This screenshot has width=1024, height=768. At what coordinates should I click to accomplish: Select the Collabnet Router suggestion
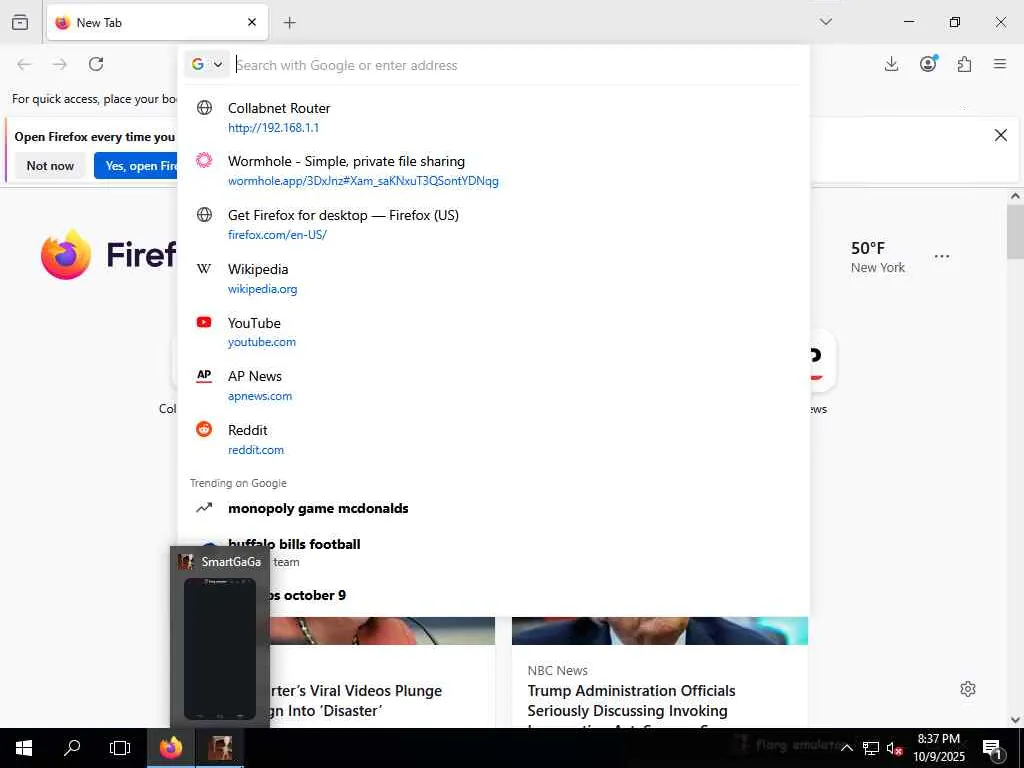pyautogui.click(x=494, y=118)
